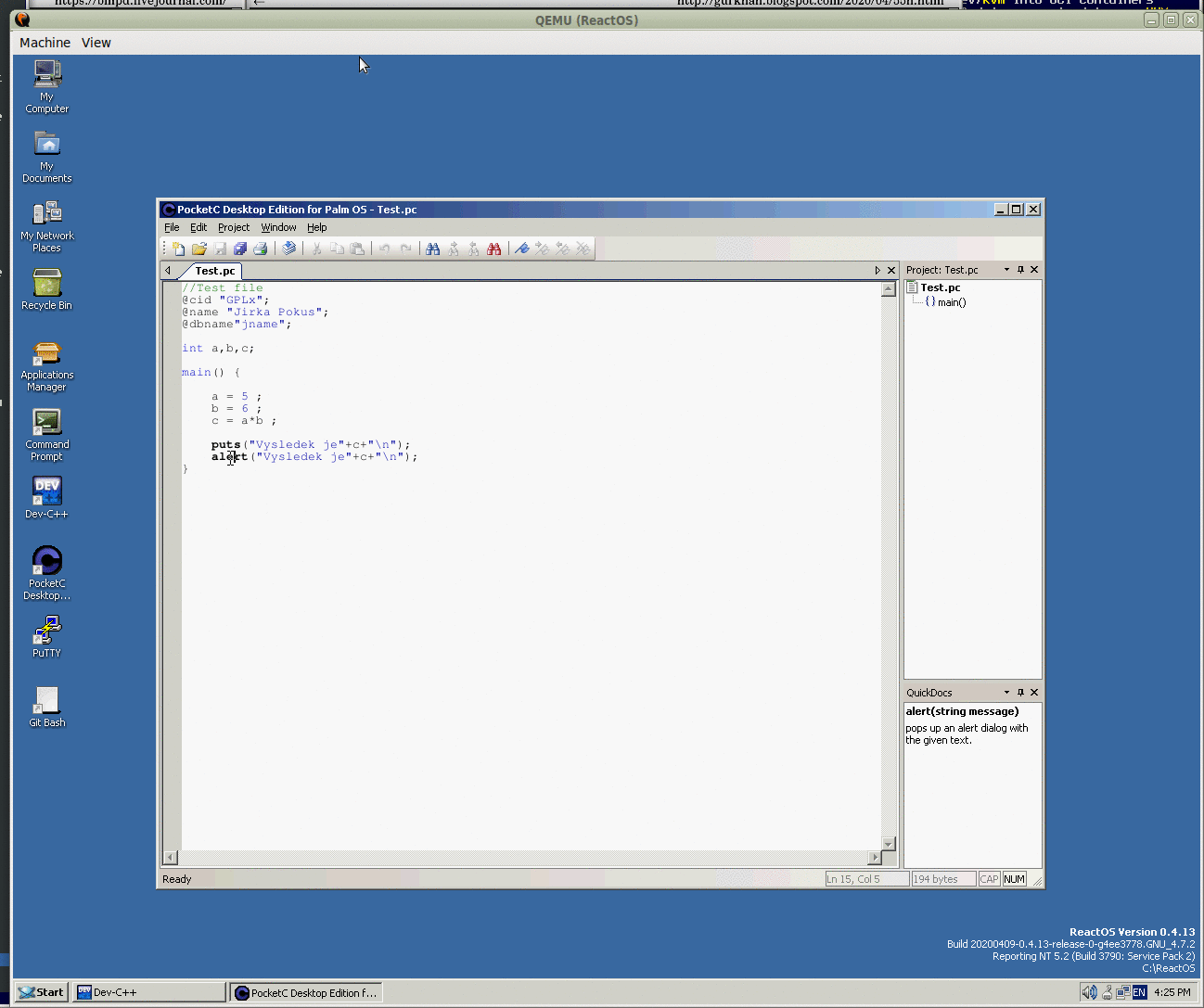
Task: Click the Print toolbar icon
Action: tap(261, 249)
